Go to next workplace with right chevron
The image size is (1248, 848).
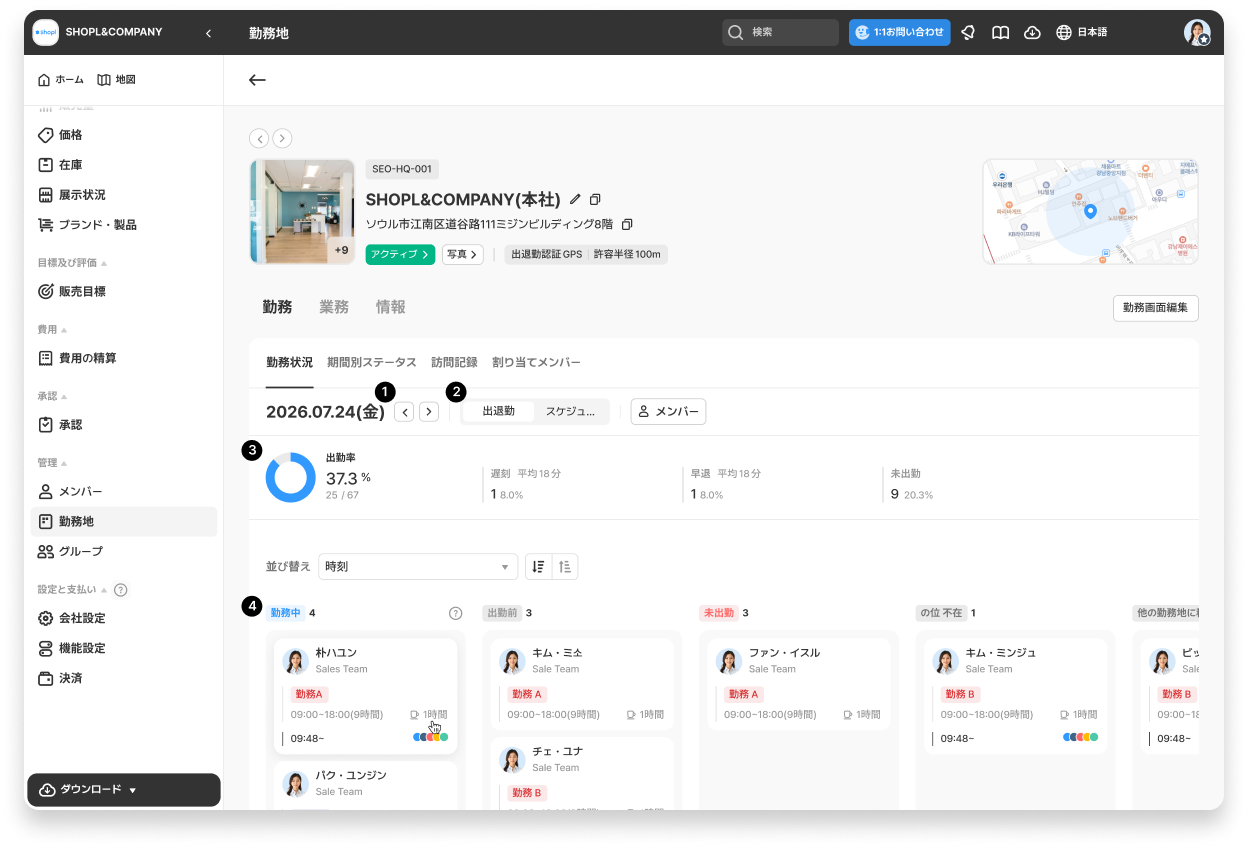pos(282,138)
